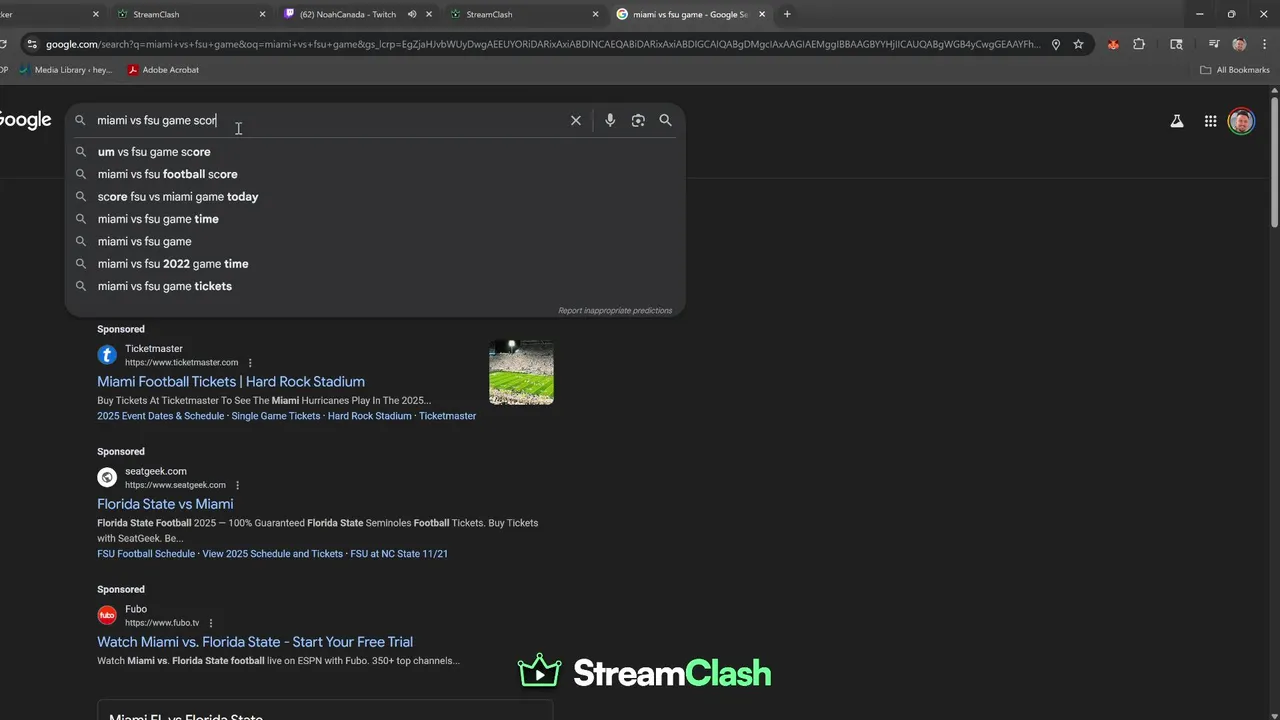The width and height of the screenshot is (1280, 720).
Task: Open the tab search icon in toolbar
Action: (x=1176, y=44)
